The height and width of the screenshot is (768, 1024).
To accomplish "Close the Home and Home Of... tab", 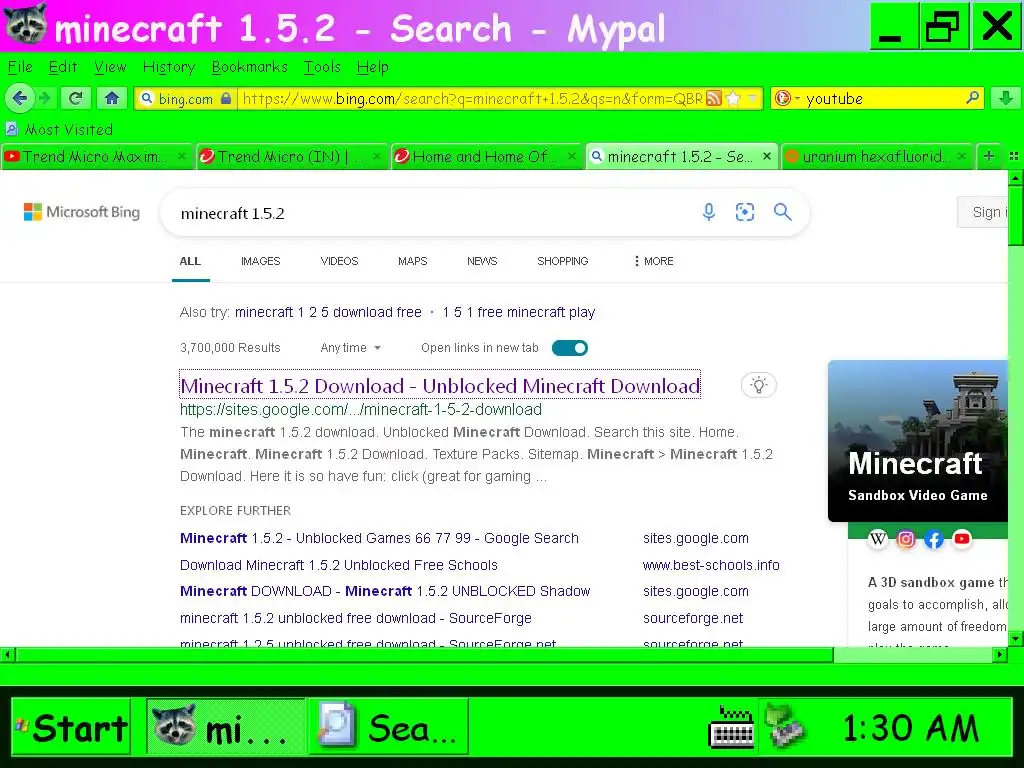I will pyautogui.click(x=571, y=156).
